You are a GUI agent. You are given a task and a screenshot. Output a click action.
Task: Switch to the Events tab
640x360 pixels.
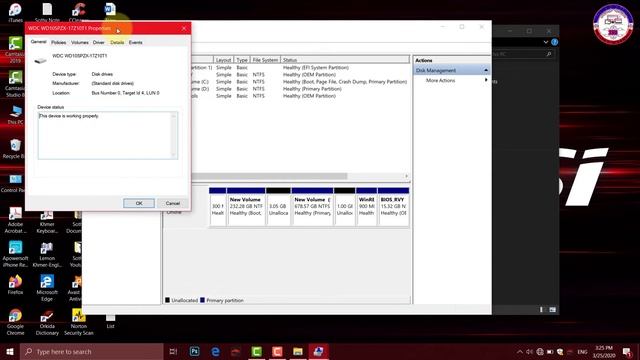136,42
